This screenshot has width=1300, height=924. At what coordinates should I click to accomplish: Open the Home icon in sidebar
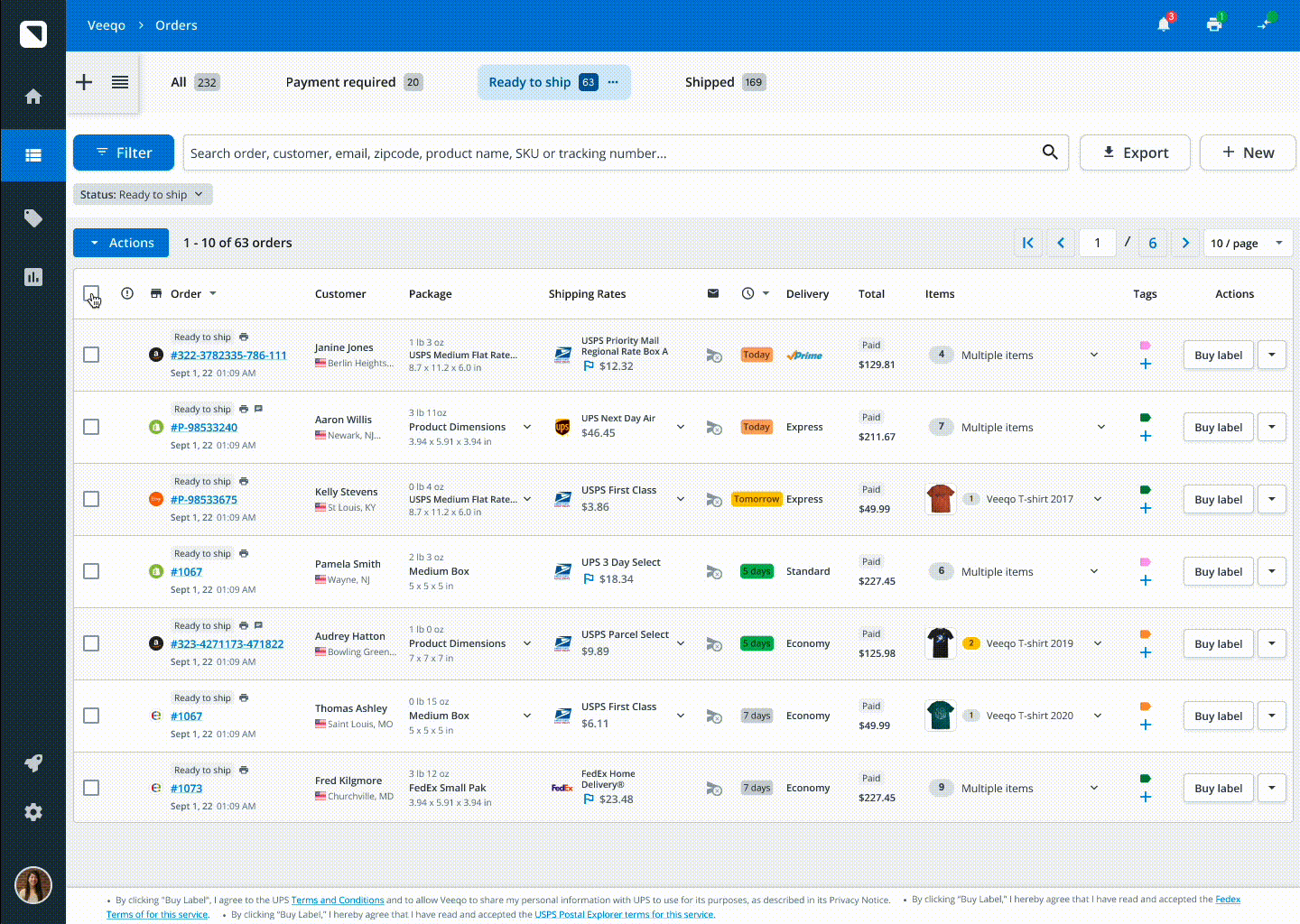pos(33,97)
